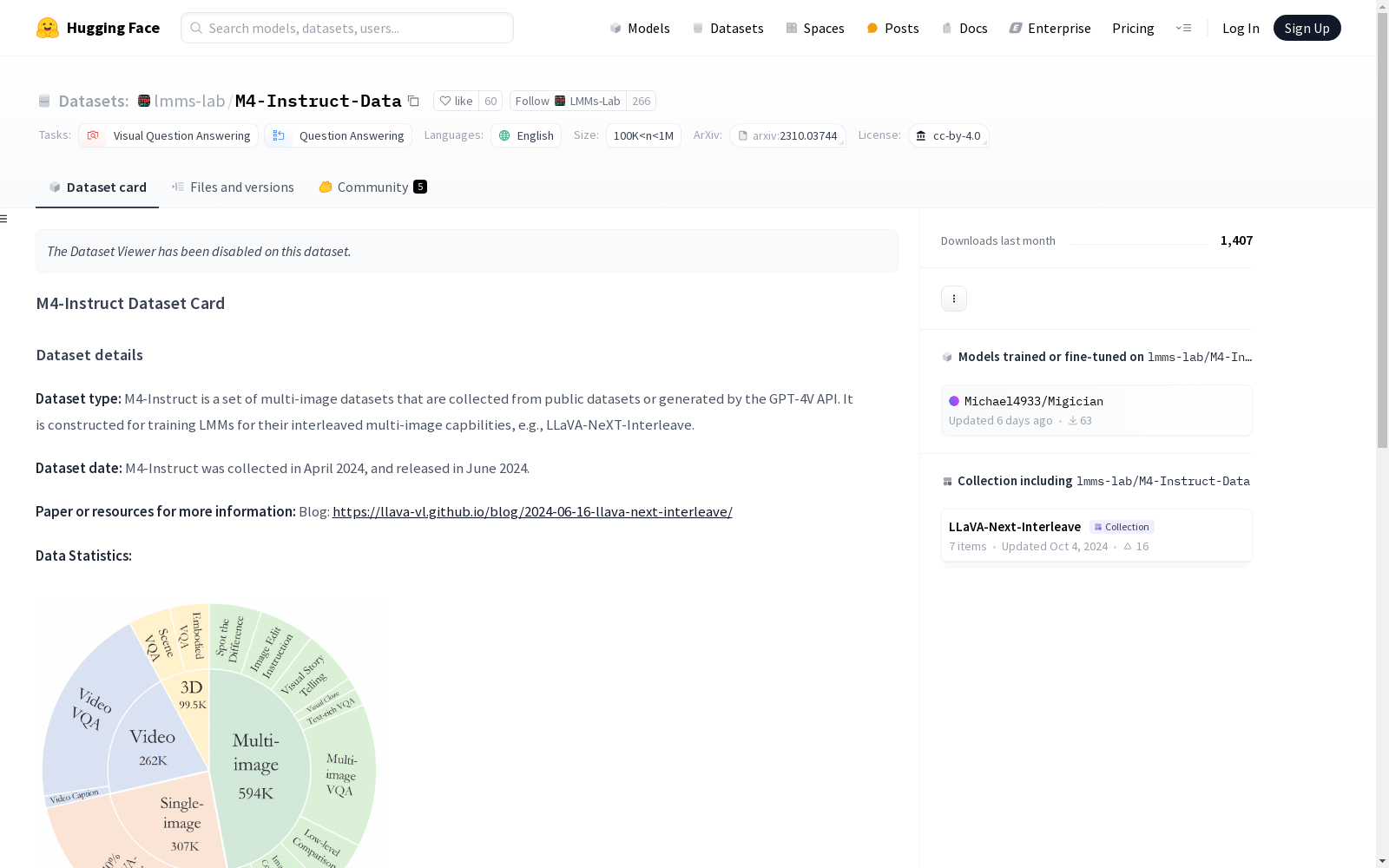
Task: Open the Community tab
Action: (373, 187)
